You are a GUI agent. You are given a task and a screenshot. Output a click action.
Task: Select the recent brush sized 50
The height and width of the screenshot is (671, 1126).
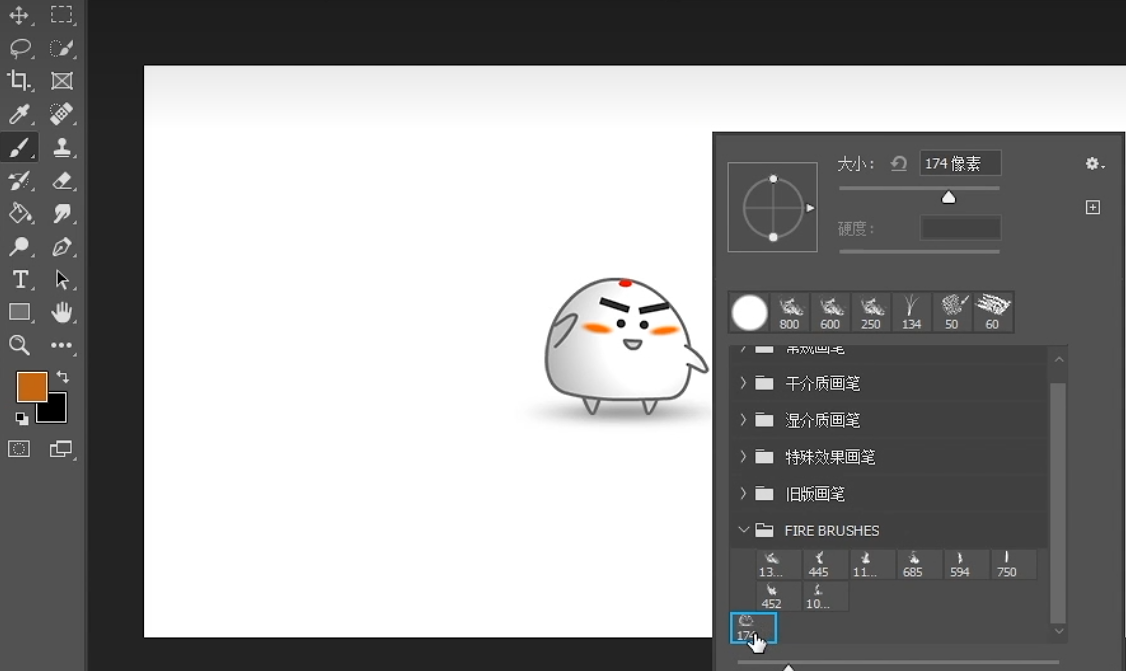952,313
